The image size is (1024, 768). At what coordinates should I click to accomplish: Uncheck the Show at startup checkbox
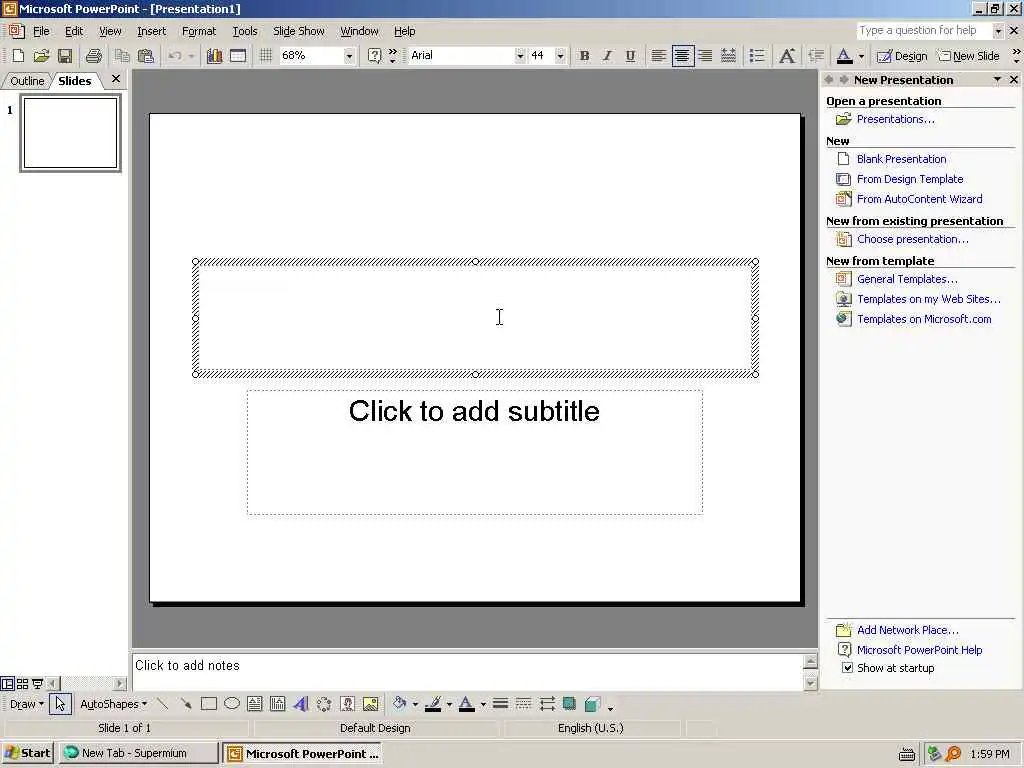point(847,667)
